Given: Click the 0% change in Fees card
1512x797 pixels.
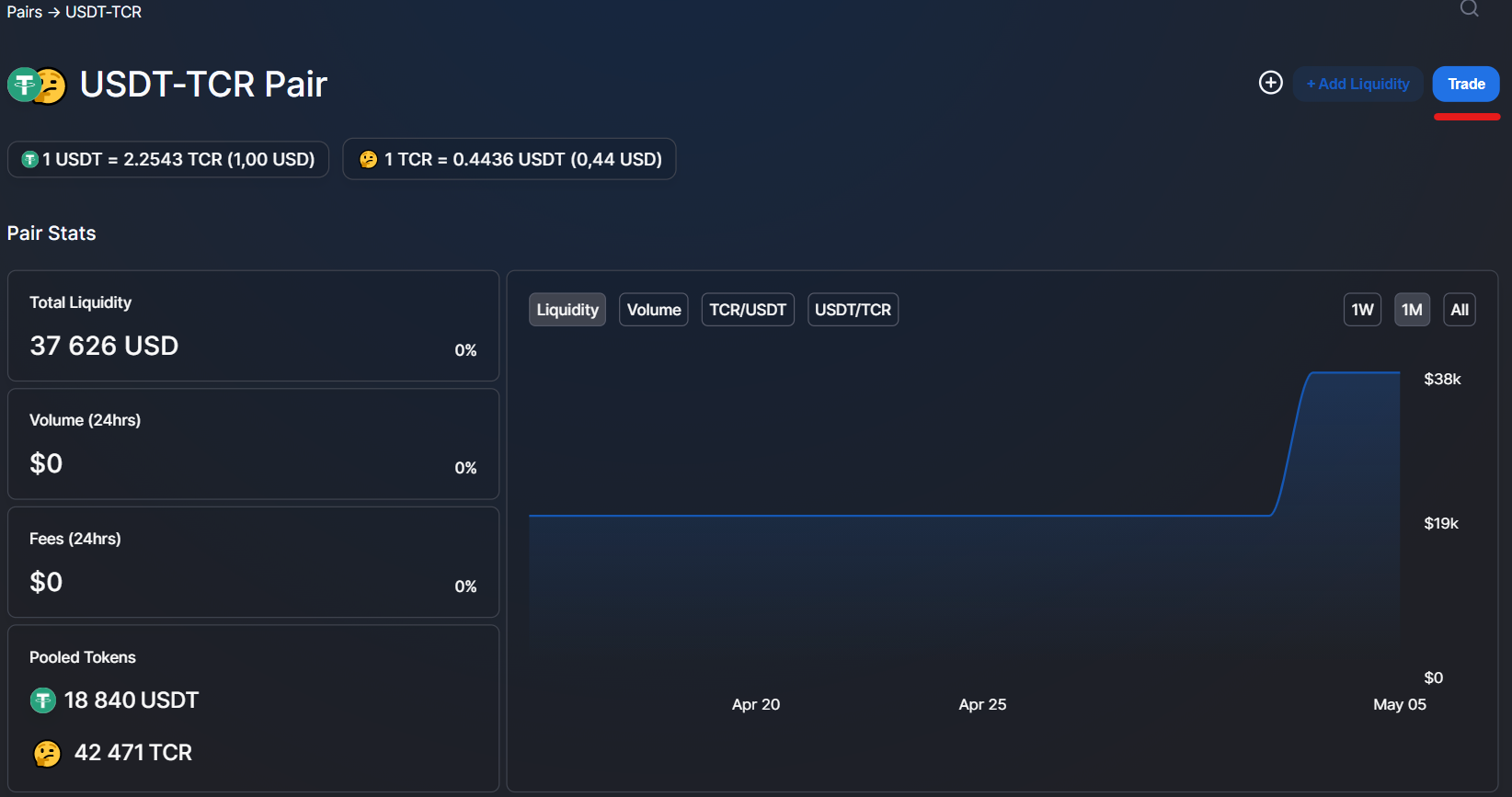Looking at the screenshot, I should (x=465, y=586).
